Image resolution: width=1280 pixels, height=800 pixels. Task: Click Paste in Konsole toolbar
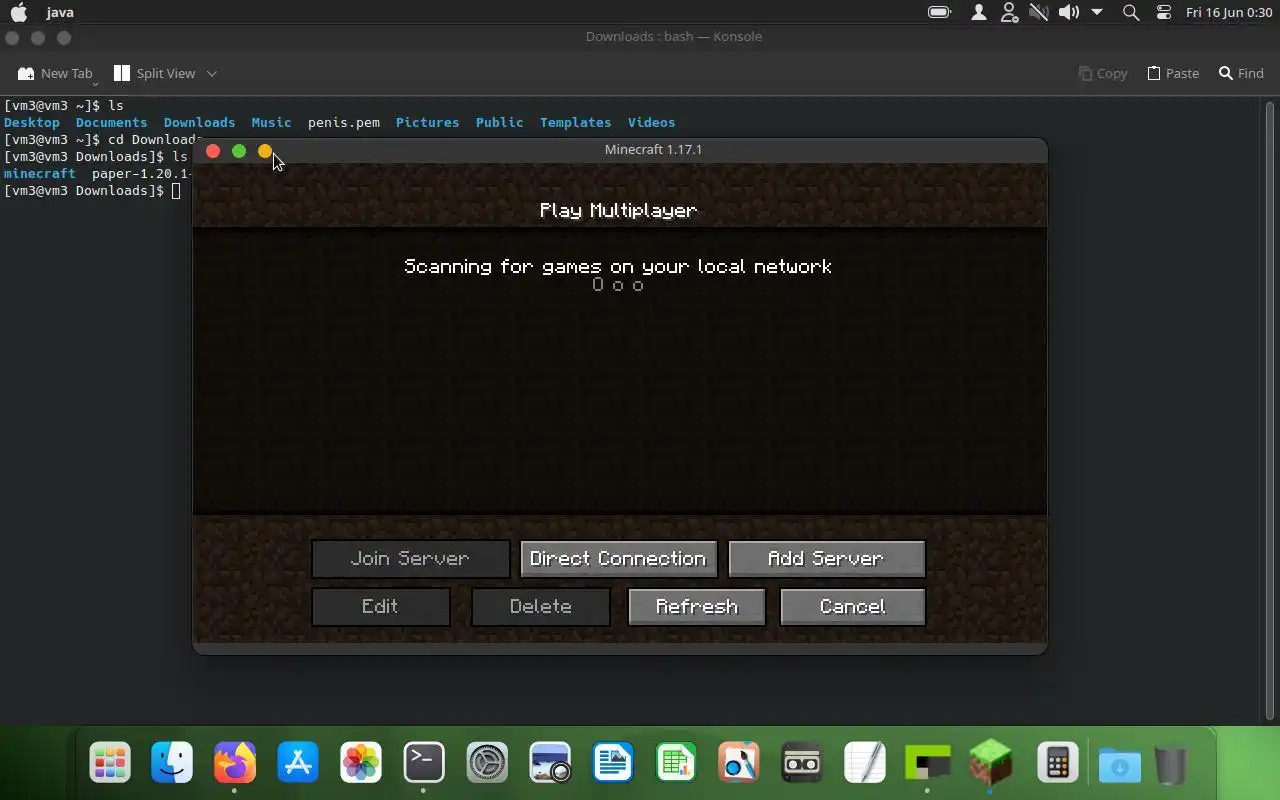(1173, 73)
